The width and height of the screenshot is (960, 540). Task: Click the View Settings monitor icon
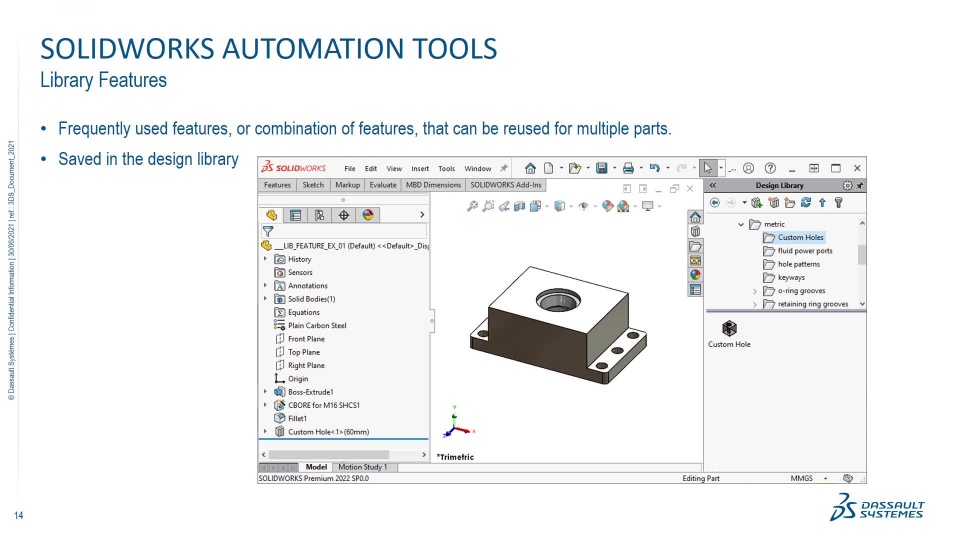point(647,206)
